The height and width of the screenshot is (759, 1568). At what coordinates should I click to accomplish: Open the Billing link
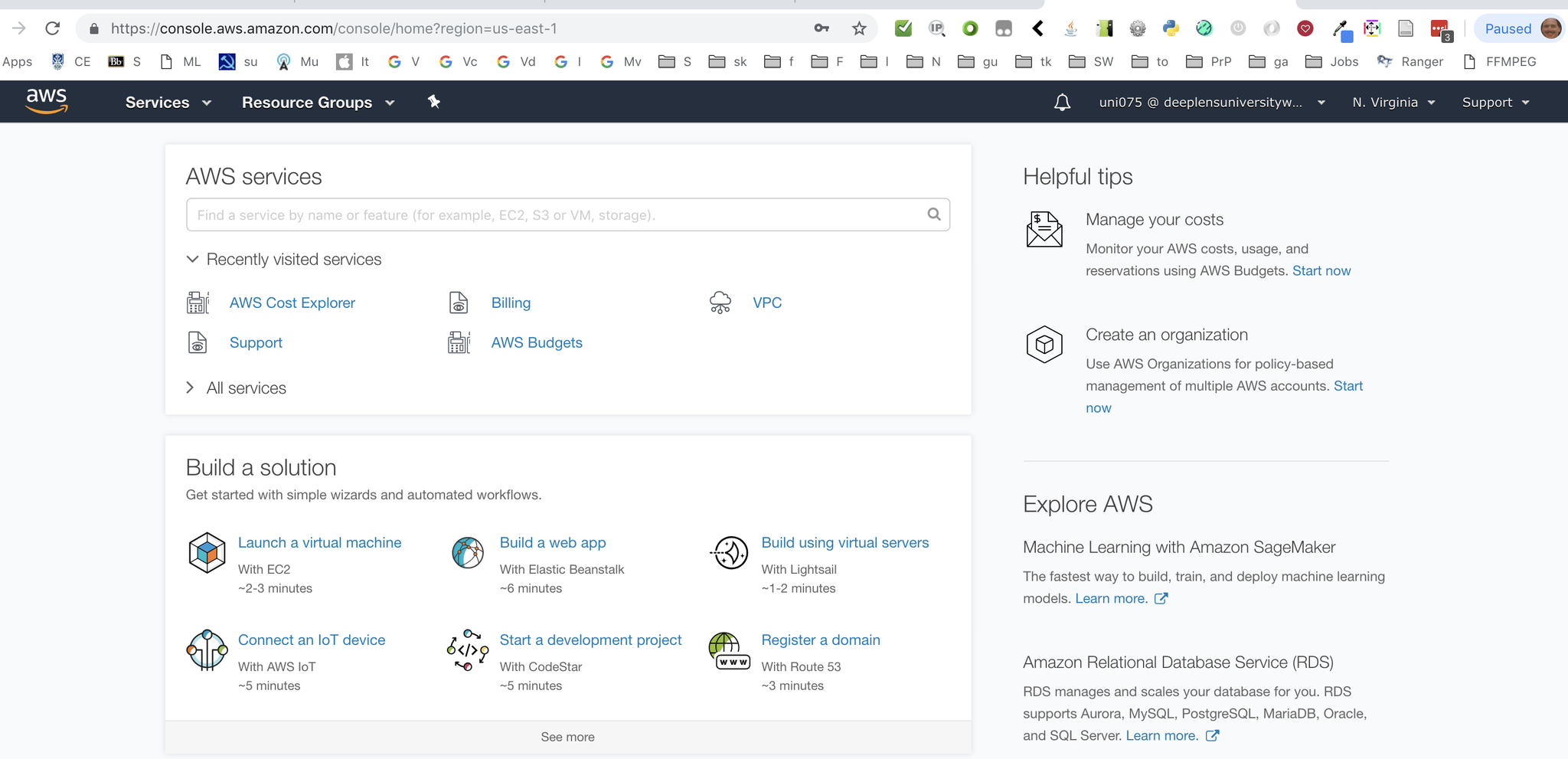point(511,303)
